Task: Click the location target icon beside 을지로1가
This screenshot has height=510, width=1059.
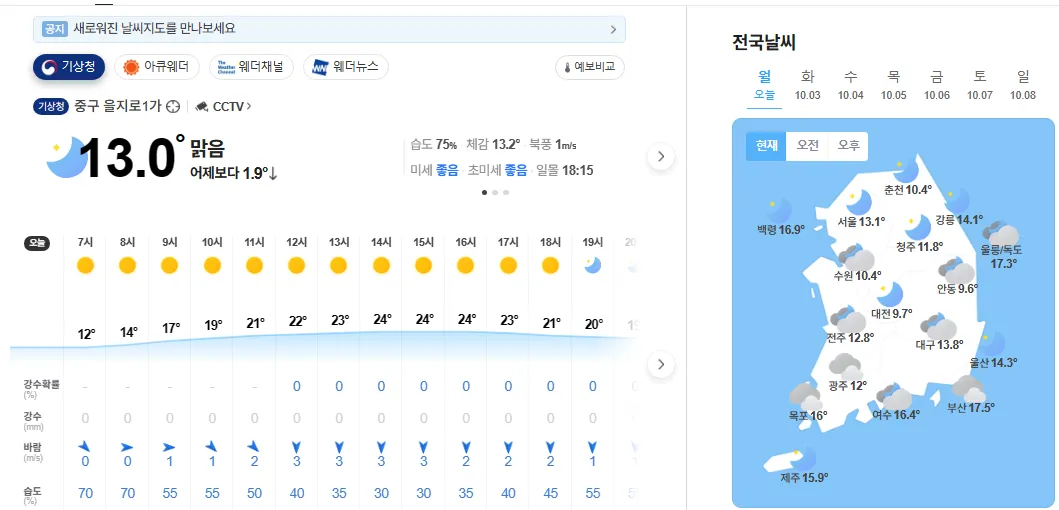Action: 173,106
